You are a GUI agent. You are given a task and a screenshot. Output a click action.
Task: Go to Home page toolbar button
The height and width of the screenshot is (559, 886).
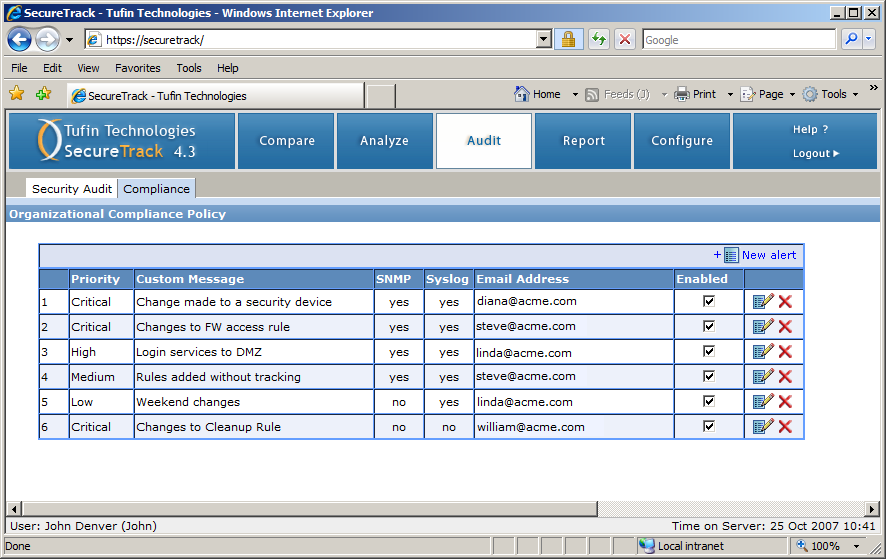pyautogui.click(x=538, y=94)
